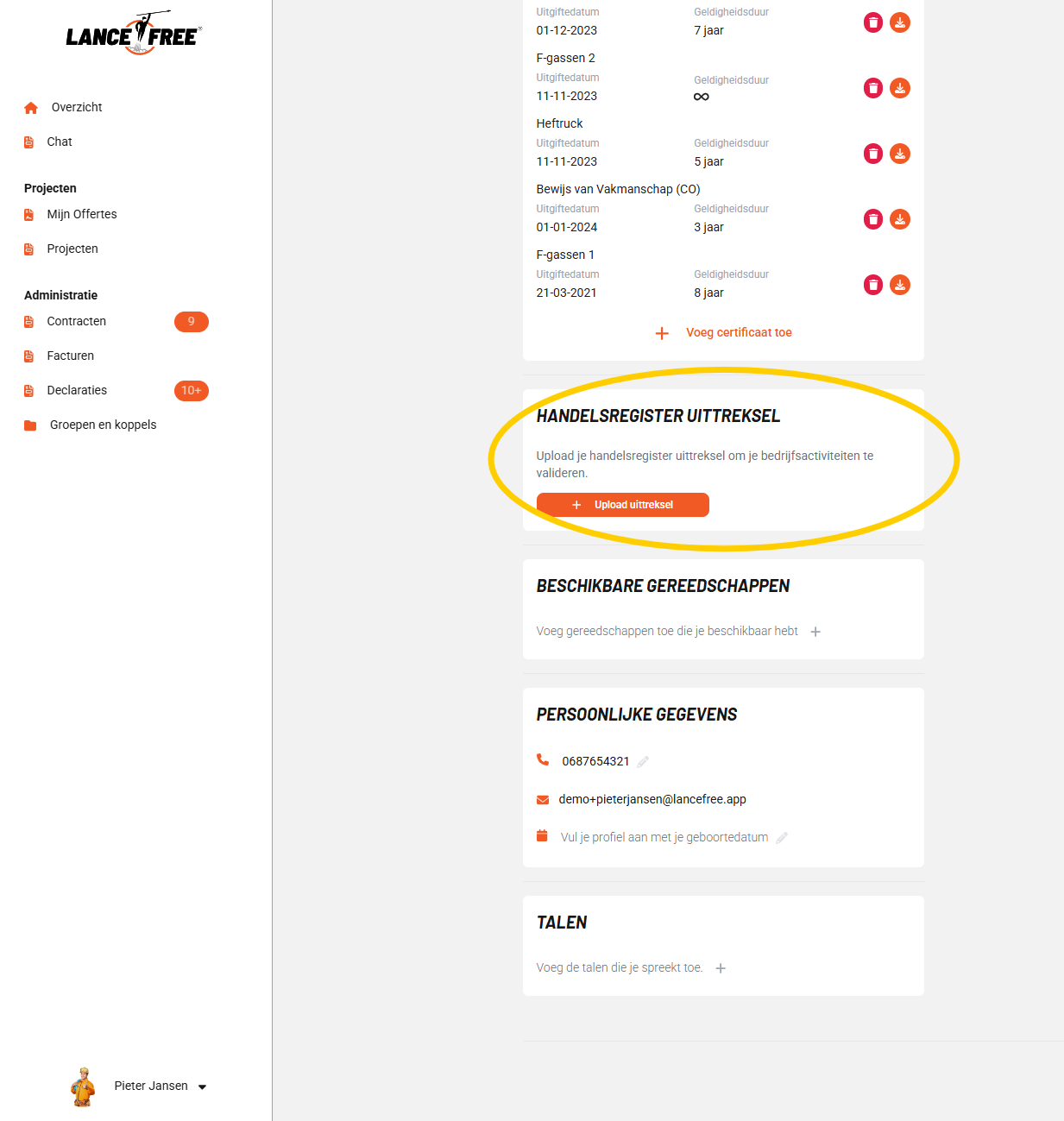Open Contracten in the sidebar
The image size is (1064, 1121).
(x=76, y=321)
